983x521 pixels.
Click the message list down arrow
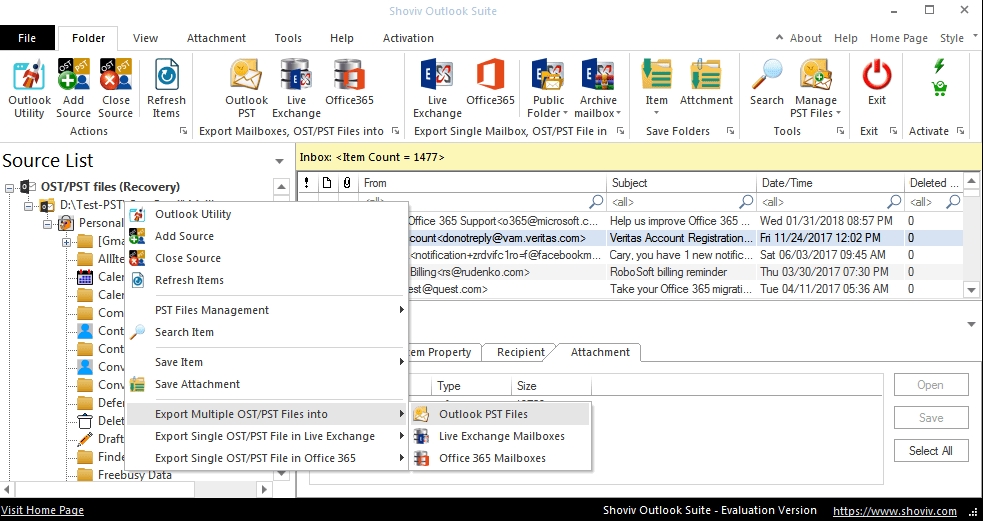(971, 290)
